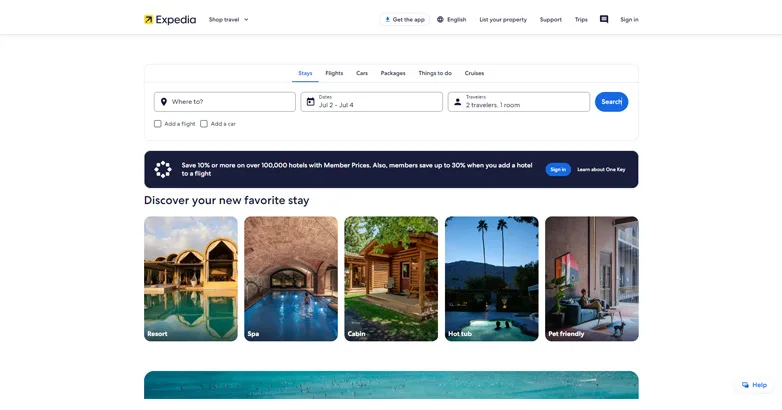Select the Stays tab
This screenshot has width=782, height=410.
tap(305, 73)
